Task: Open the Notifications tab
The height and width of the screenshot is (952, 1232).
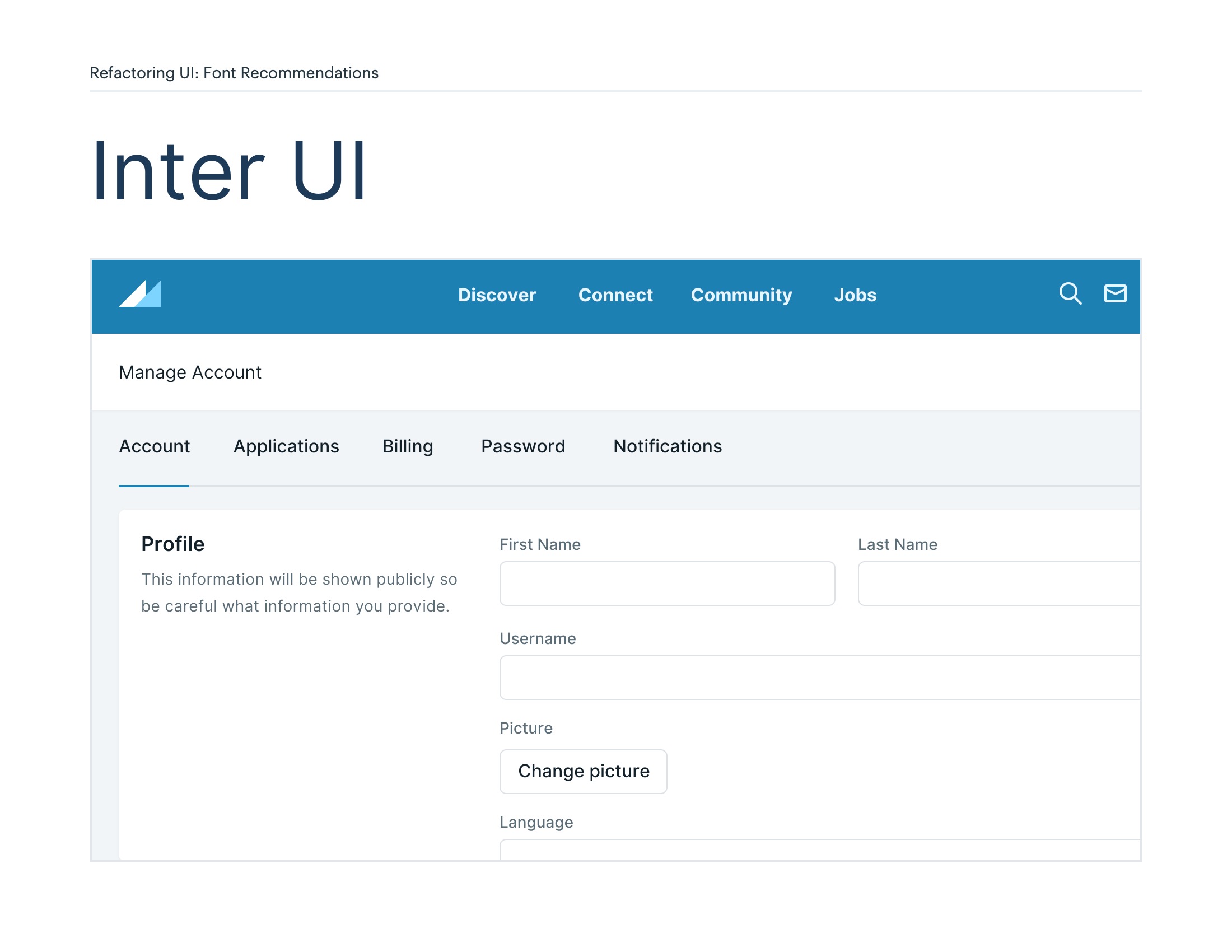Action: click(667, 446)
